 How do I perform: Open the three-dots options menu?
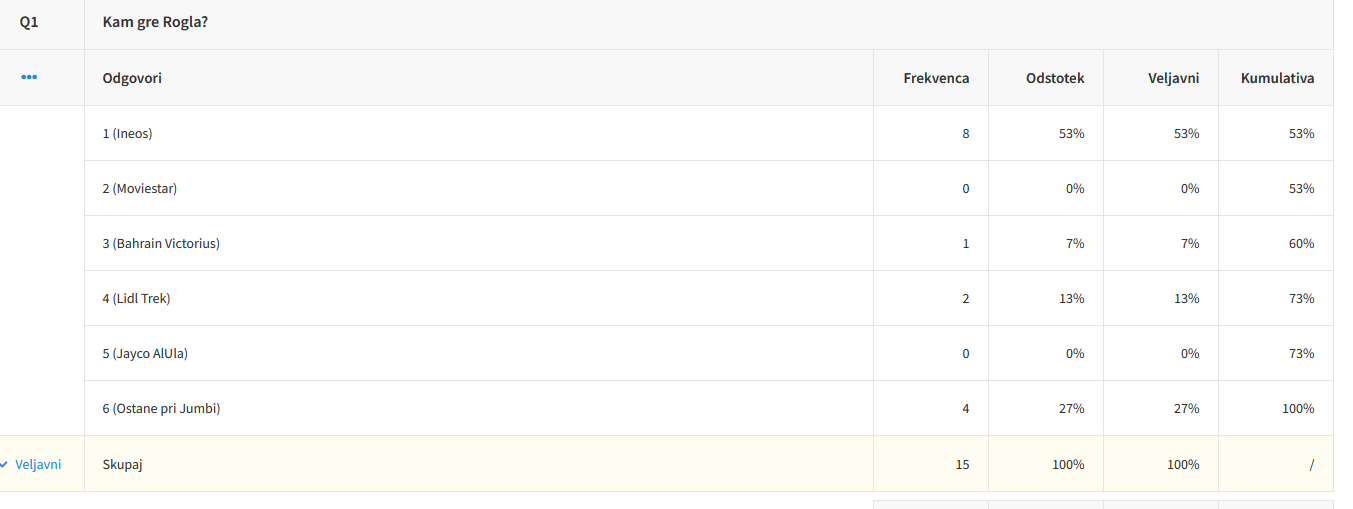point(29,78)
